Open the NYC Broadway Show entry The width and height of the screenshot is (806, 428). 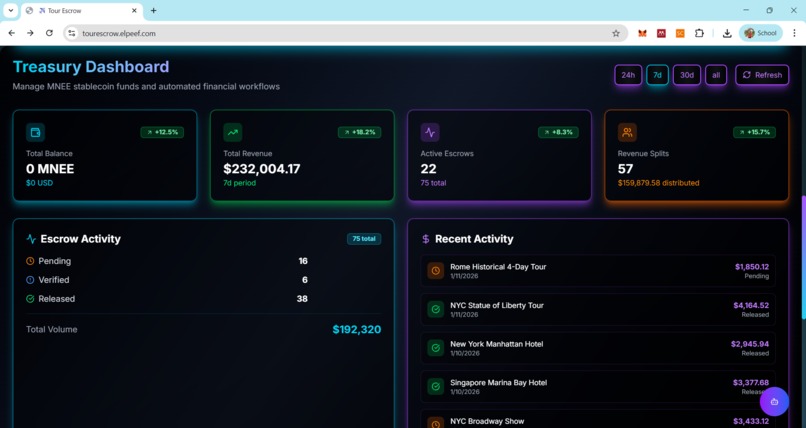coord(598,419)
